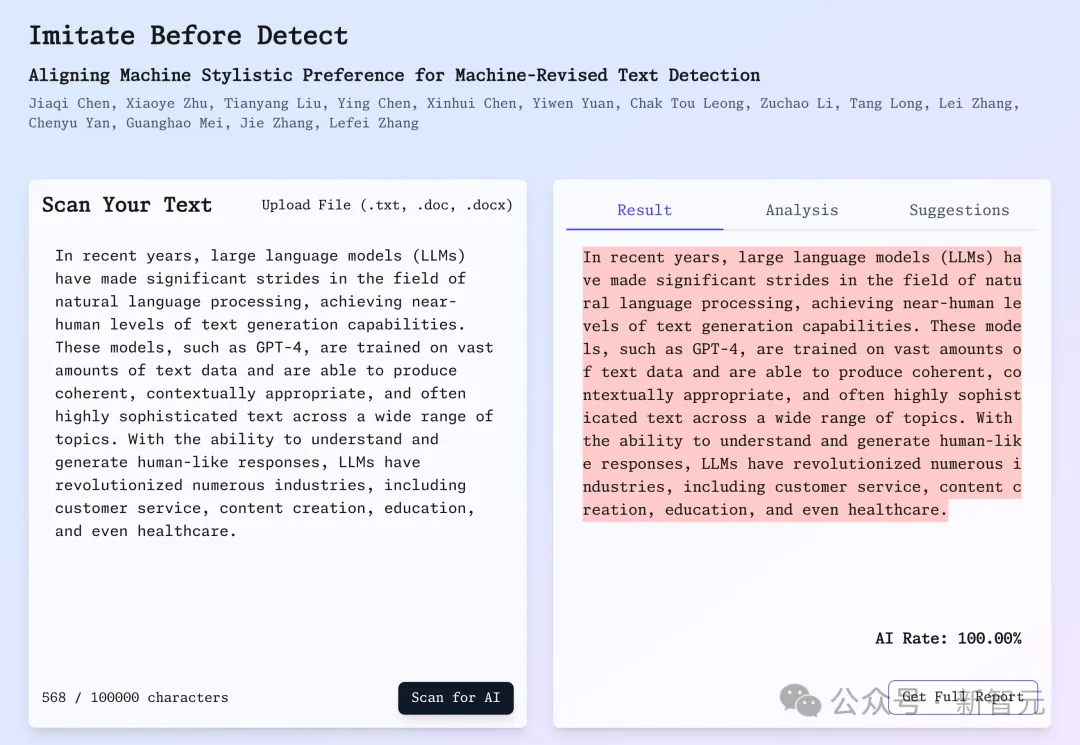This screenshot has height=745, width=1080.
Task: Click the Imitate Before Detect title
Action: [188, 36]
